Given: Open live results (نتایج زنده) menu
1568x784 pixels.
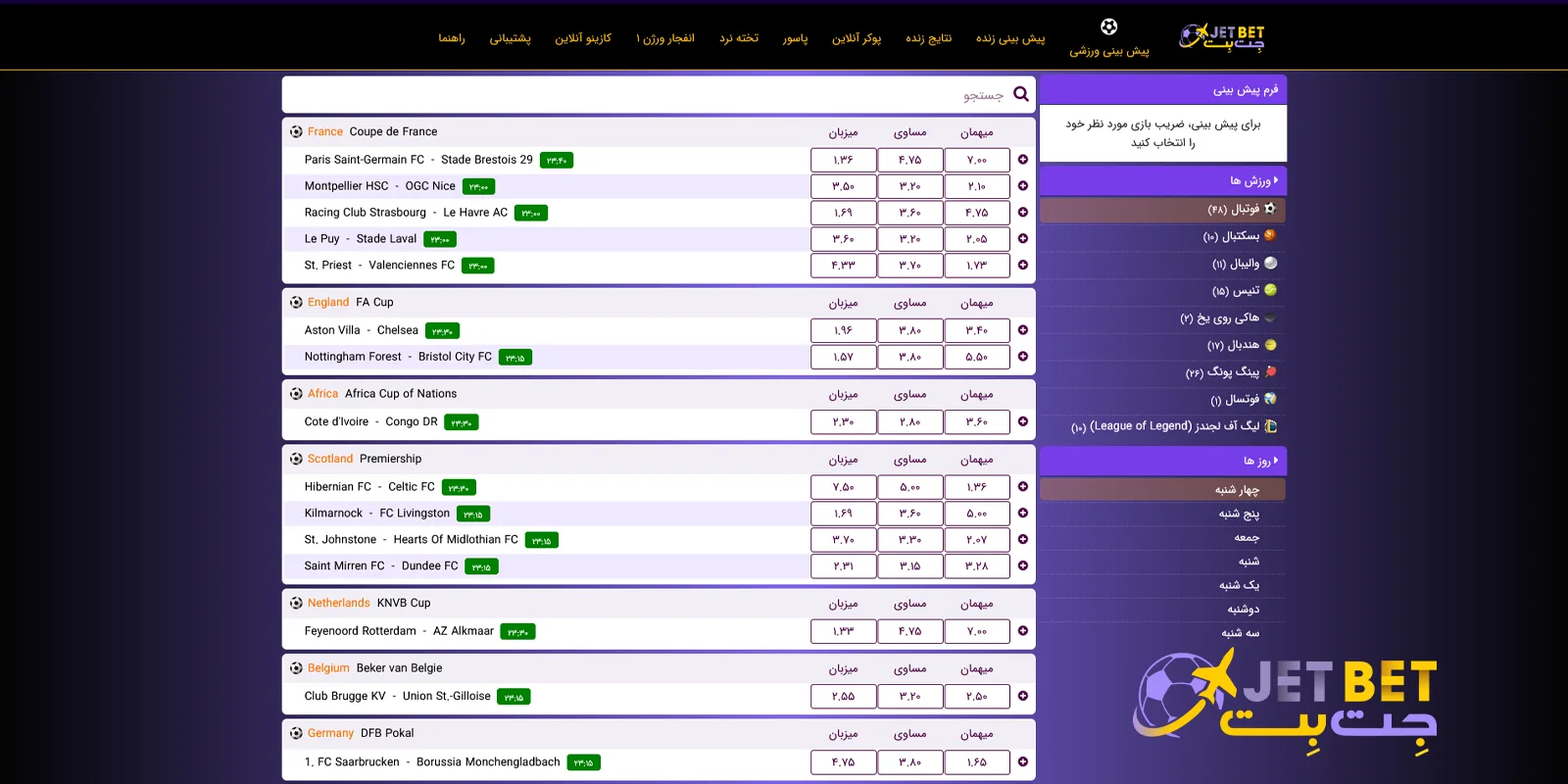Looking at the screenshot, I should (929, 38).
